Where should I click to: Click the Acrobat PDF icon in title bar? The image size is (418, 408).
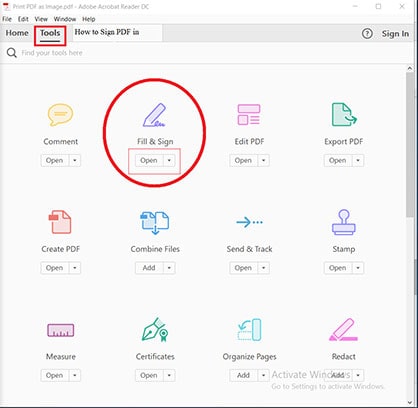6,6
